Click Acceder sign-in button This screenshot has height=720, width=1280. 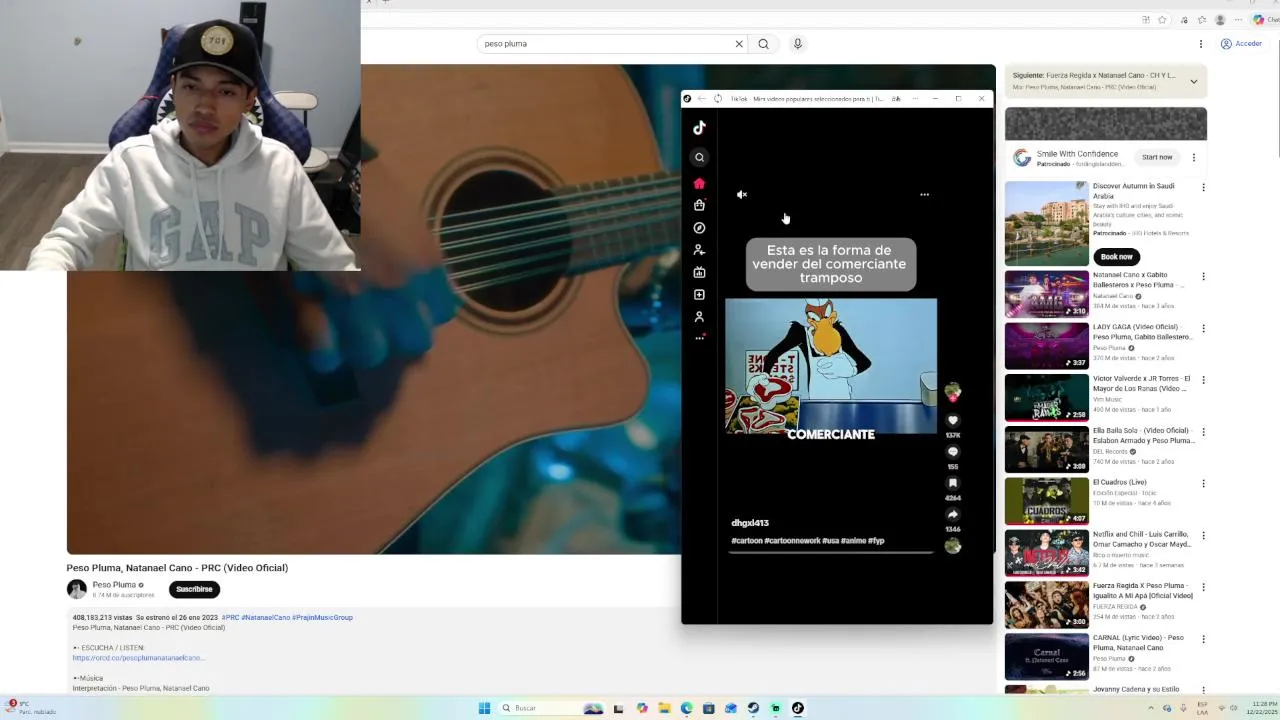coord(1241,44)
